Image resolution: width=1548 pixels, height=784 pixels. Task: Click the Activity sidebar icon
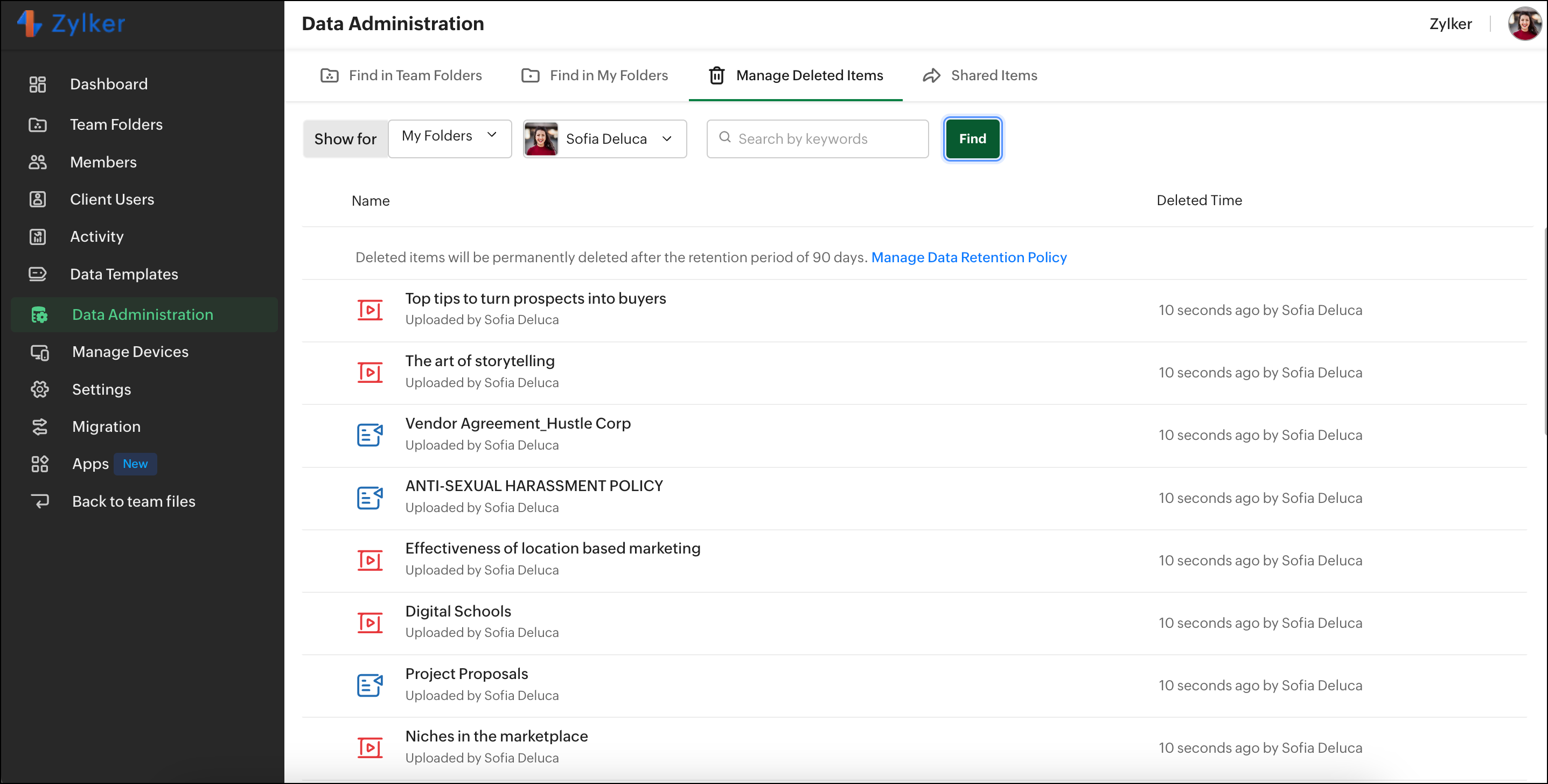click(37, 237)
